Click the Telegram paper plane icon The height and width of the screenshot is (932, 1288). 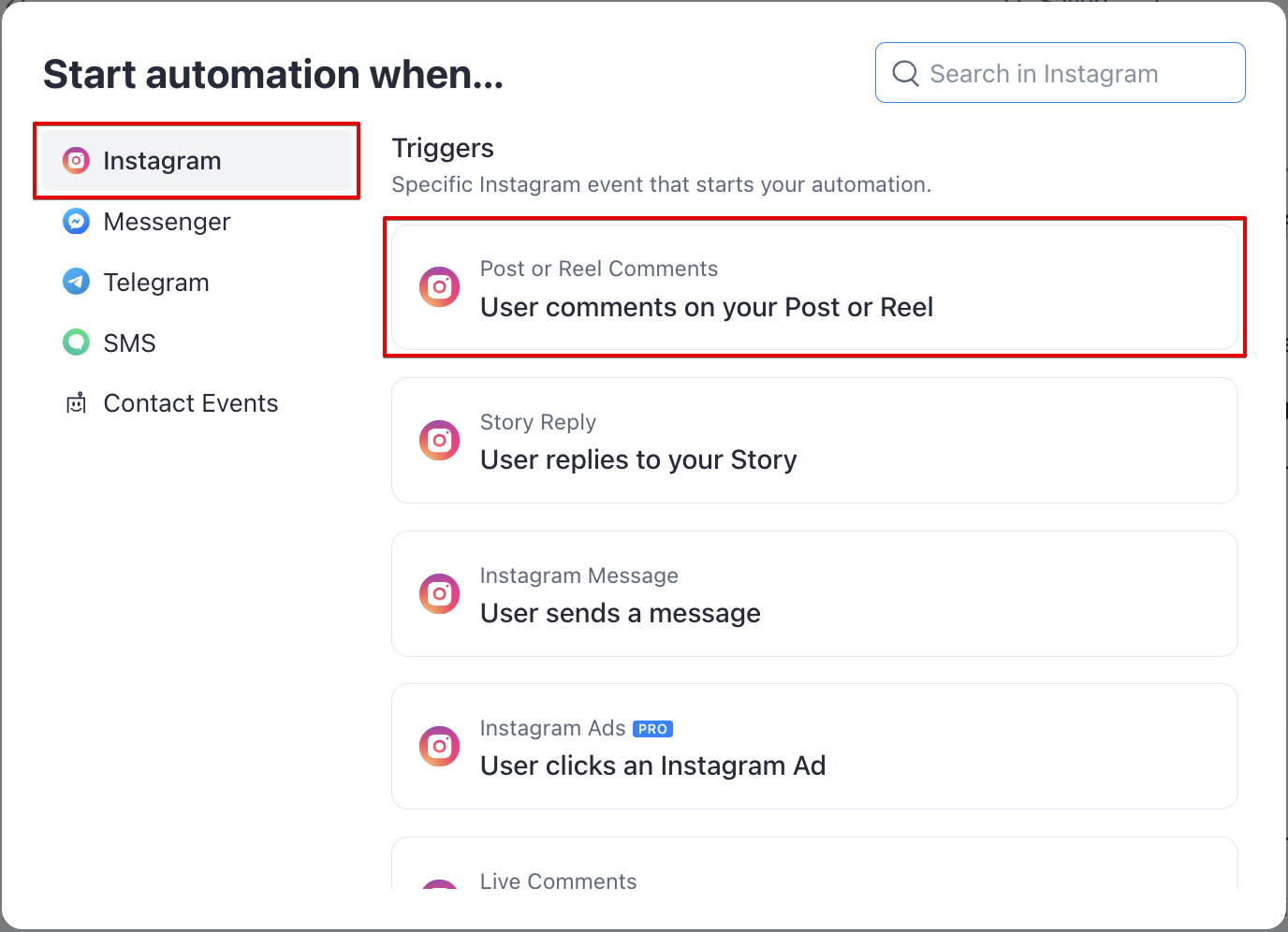click(76, 282)
